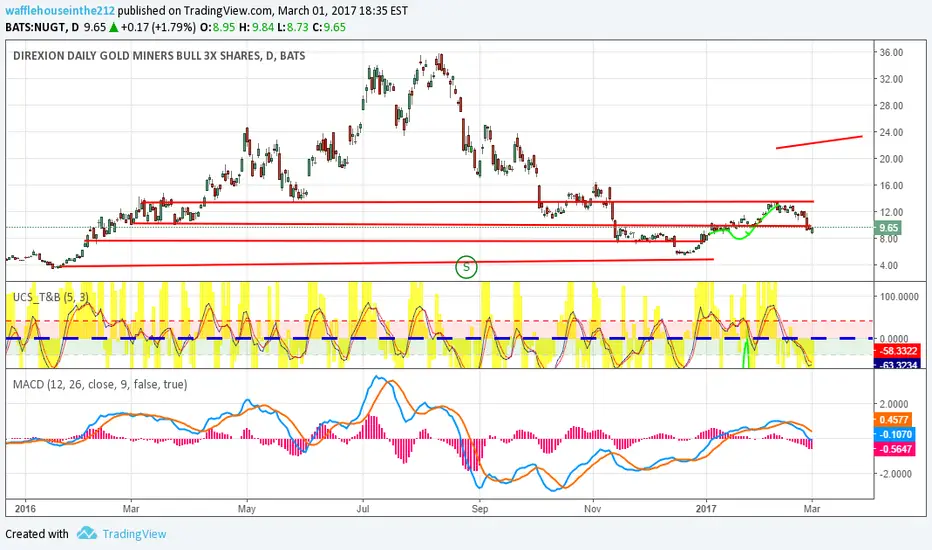Click the -2.0000 MACD axis label
The image size is (932, 550).
pyautogui.click(x=898, y=474)
